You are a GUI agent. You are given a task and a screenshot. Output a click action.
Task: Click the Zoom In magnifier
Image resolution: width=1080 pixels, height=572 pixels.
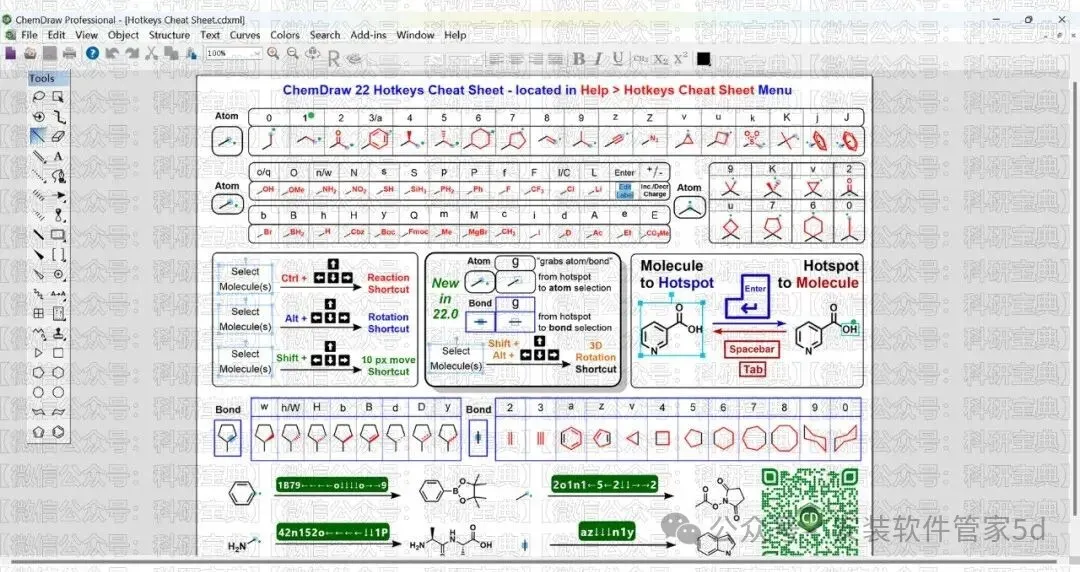273,53
